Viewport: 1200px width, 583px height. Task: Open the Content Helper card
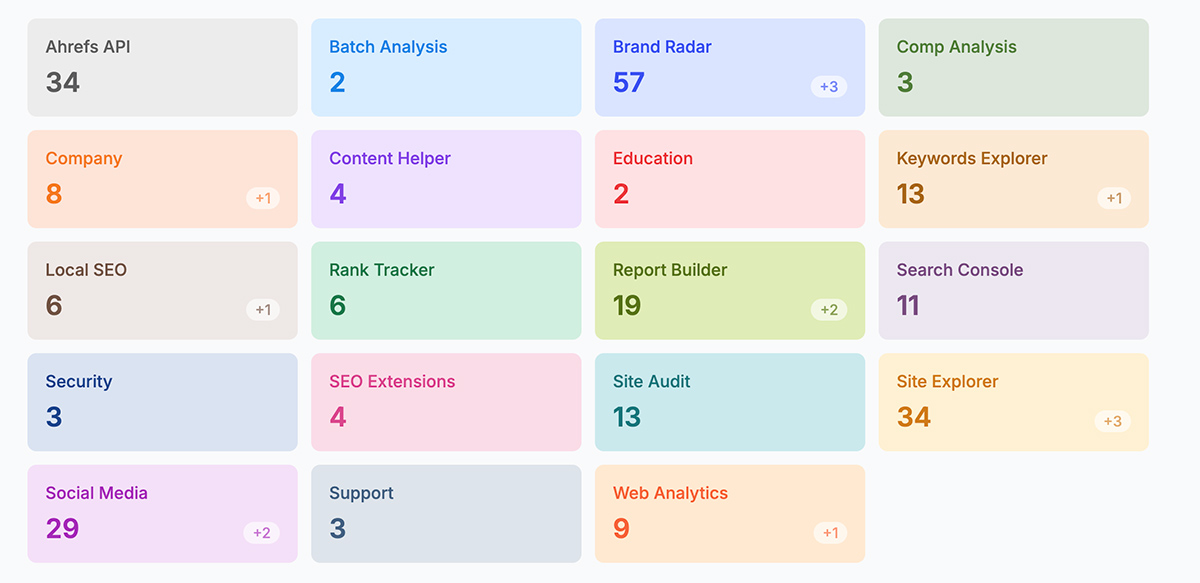pos(446,179)
